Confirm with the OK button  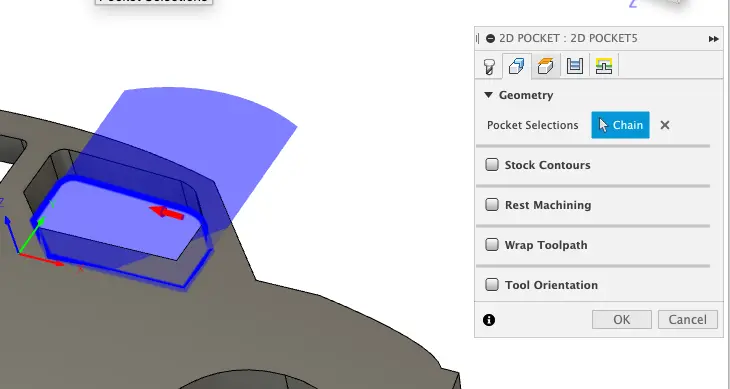pos(622,320)
